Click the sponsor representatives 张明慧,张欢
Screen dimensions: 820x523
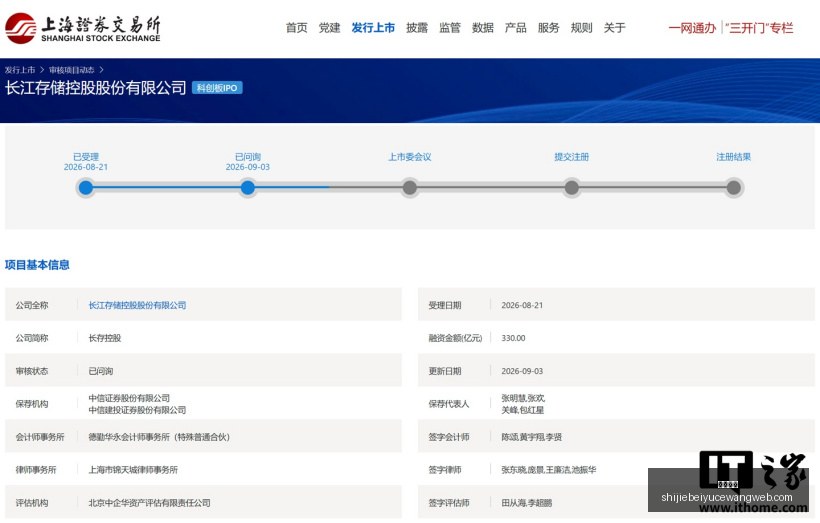tap(523, 398)
